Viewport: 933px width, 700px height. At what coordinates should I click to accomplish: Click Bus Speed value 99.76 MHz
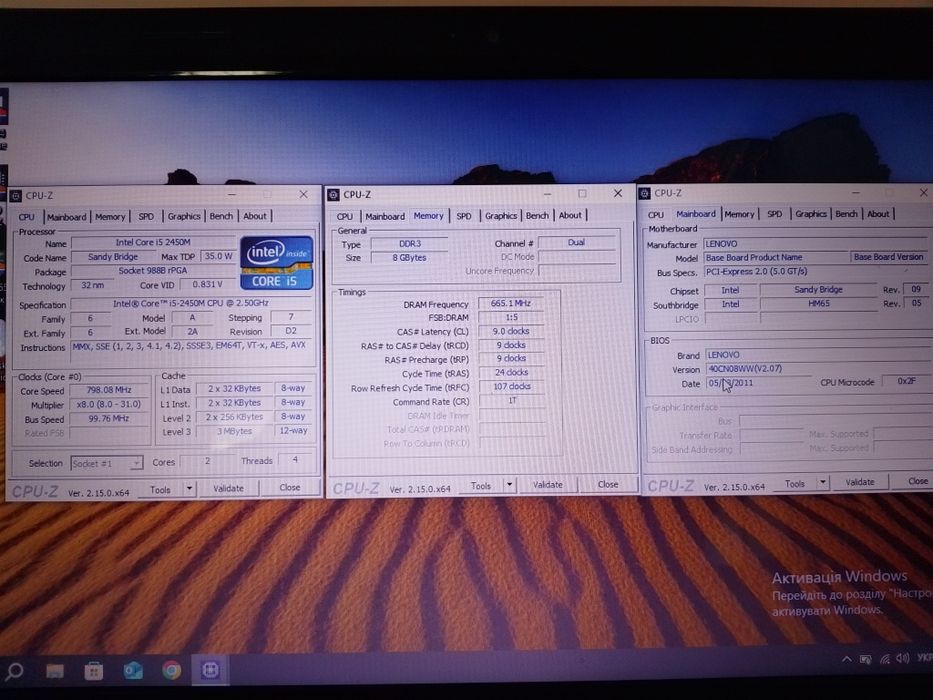(108, 418)
